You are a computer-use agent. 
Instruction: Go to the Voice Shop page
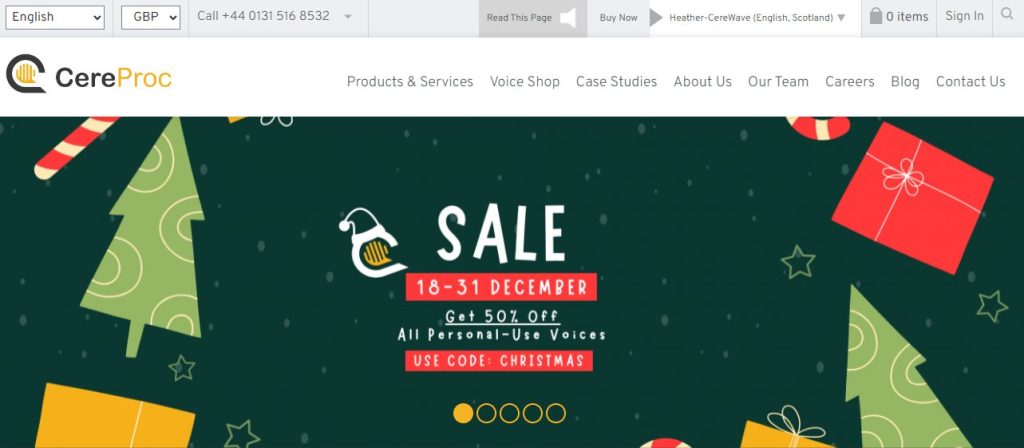pos(525,82)
